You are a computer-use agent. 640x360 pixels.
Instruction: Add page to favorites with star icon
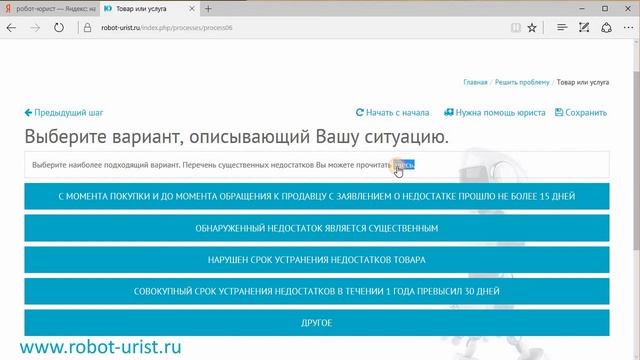pos(532,28)
